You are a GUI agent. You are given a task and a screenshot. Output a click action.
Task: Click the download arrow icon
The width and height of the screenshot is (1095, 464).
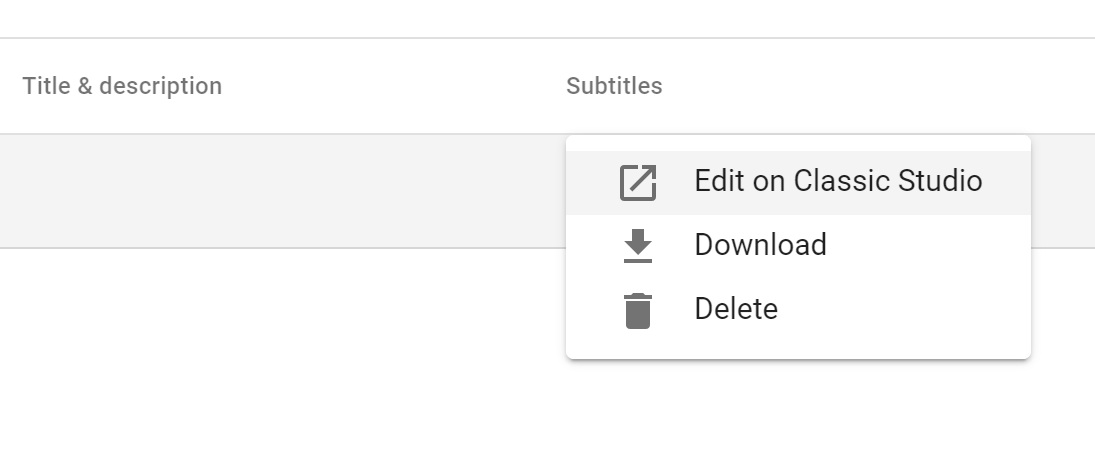638,245
